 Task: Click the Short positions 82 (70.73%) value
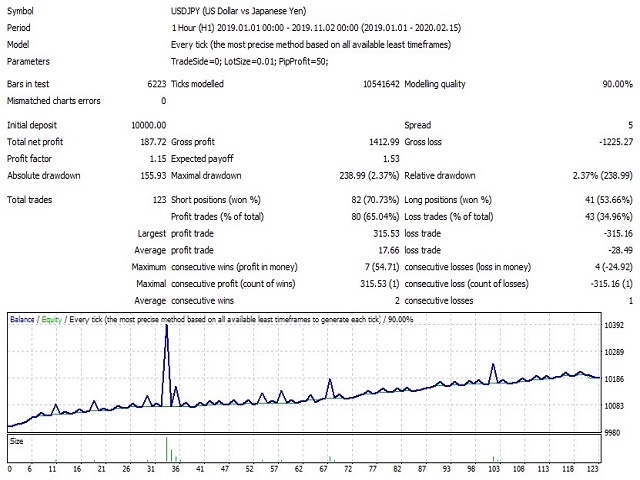(x=375, y=200)
